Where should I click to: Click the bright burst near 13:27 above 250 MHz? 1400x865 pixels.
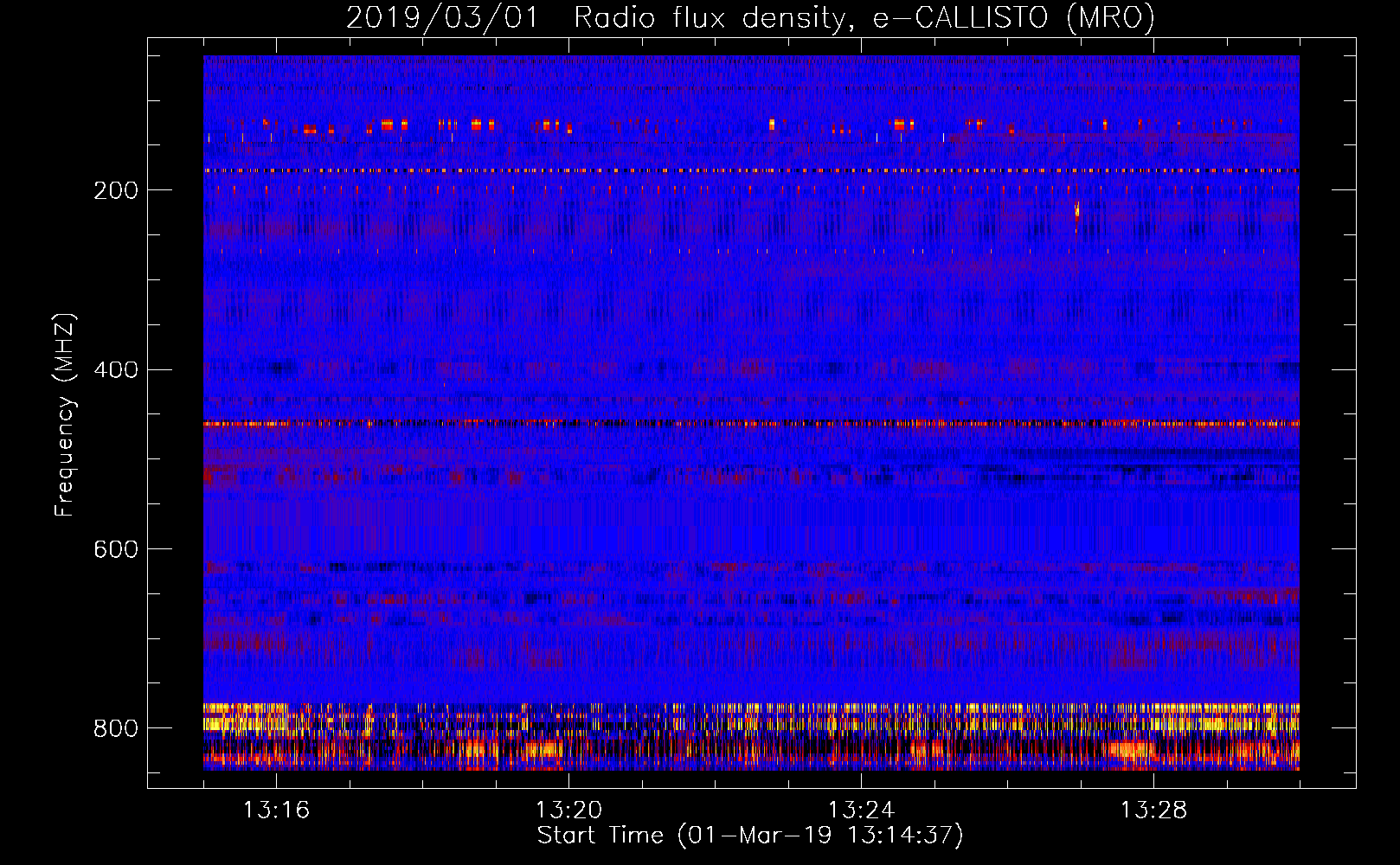1076,211
